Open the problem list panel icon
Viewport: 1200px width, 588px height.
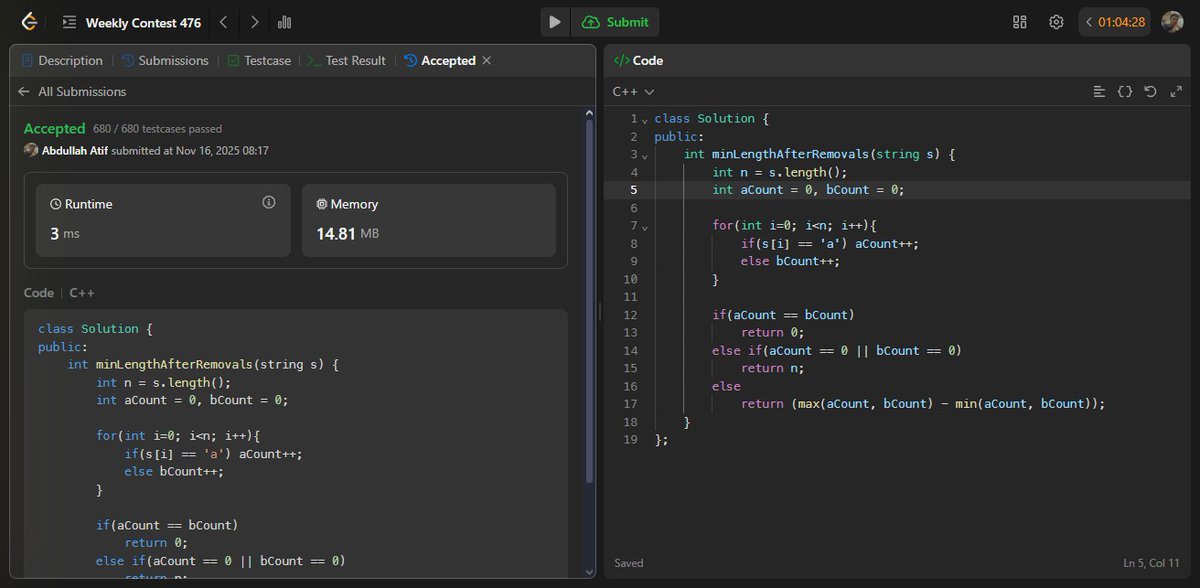tap(69, 22)
